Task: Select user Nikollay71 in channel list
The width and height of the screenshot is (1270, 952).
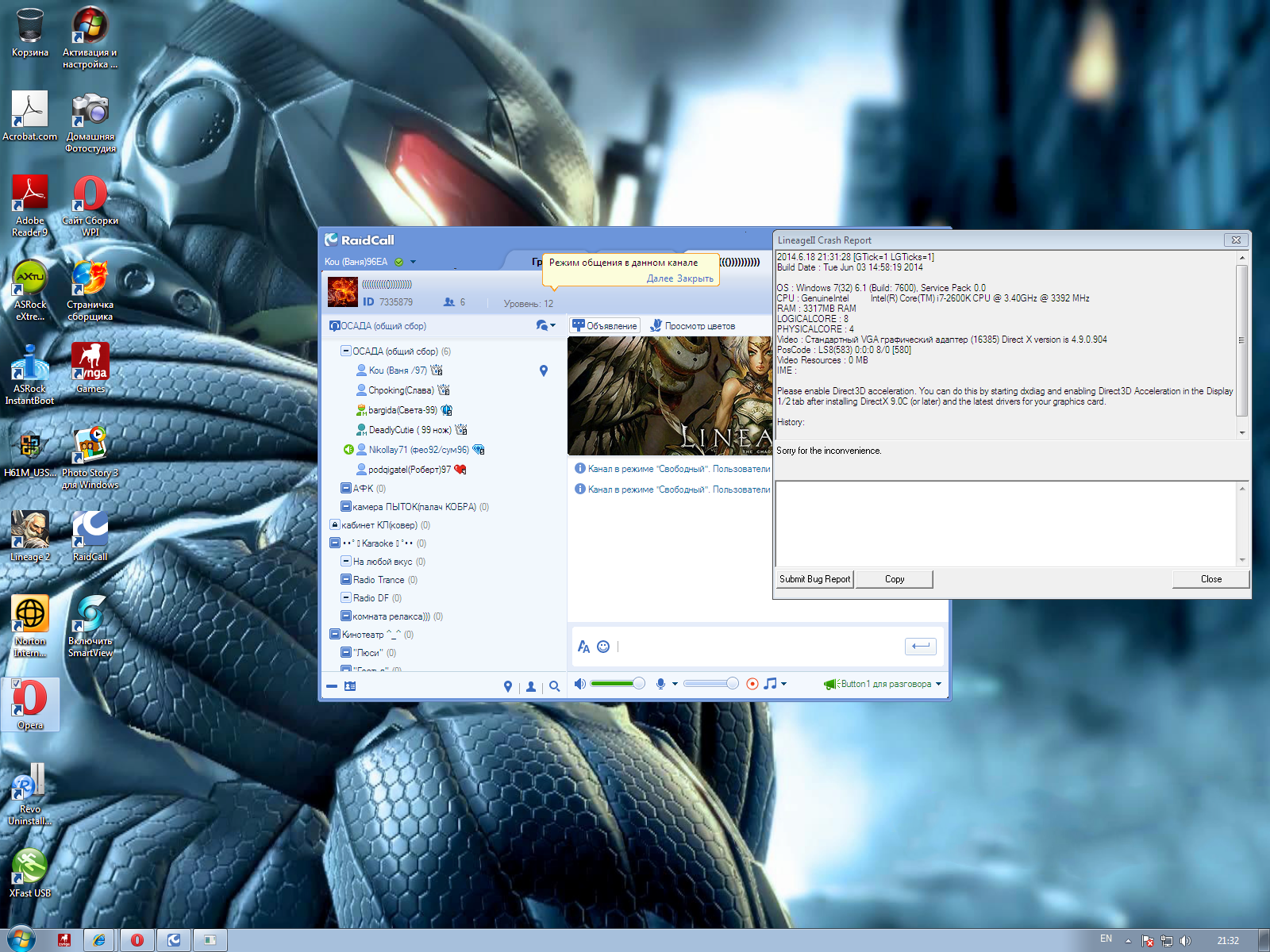Action: coord(418,450)
